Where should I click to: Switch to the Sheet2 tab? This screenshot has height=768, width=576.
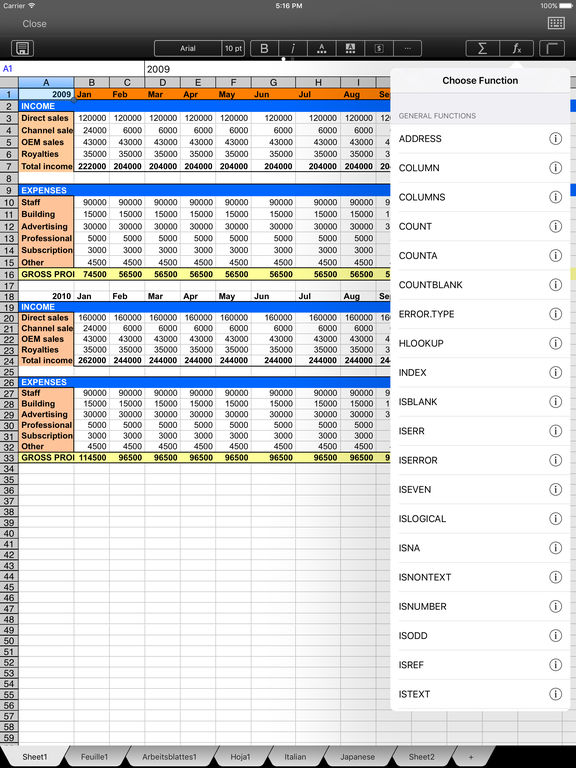[422, 757]
